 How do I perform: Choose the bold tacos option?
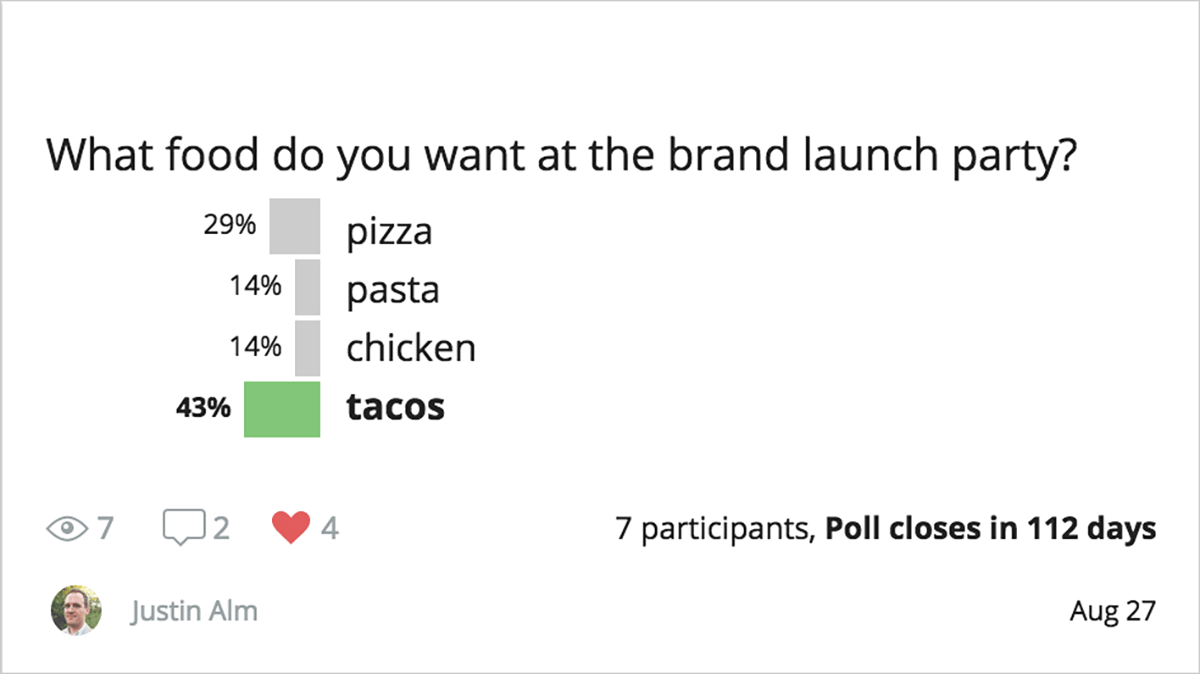pyautogui.click(x=396, y=408)
